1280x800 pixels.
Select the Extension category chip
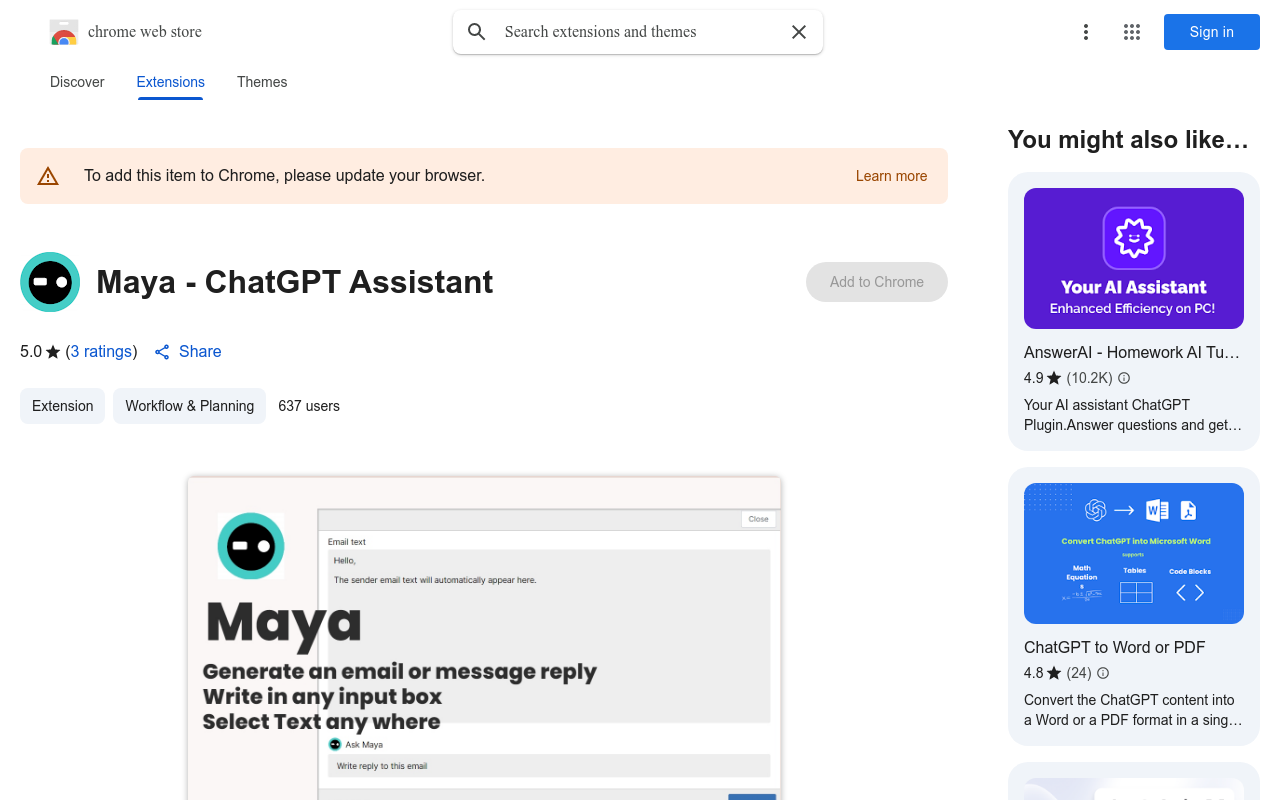[x=62, y=406]
